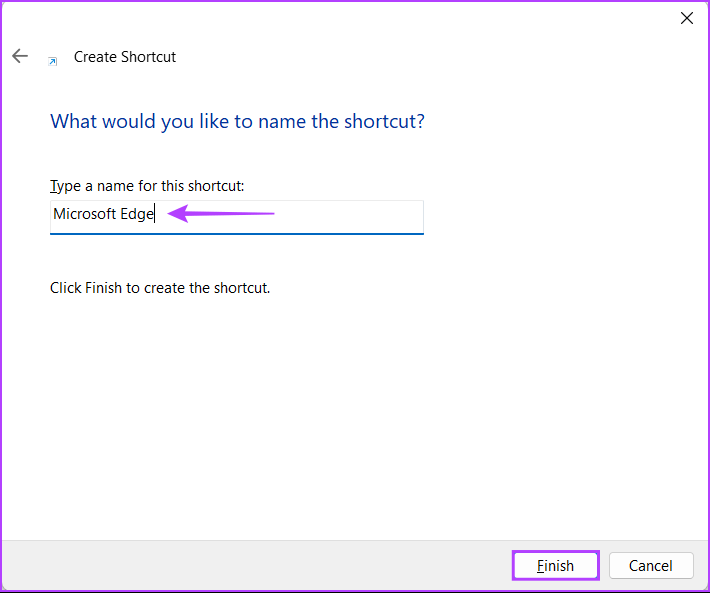Screen dimensions: 710x593
Task: Click 'Click Finish to create the shortcut.' text
Action: tap(160, 288)
